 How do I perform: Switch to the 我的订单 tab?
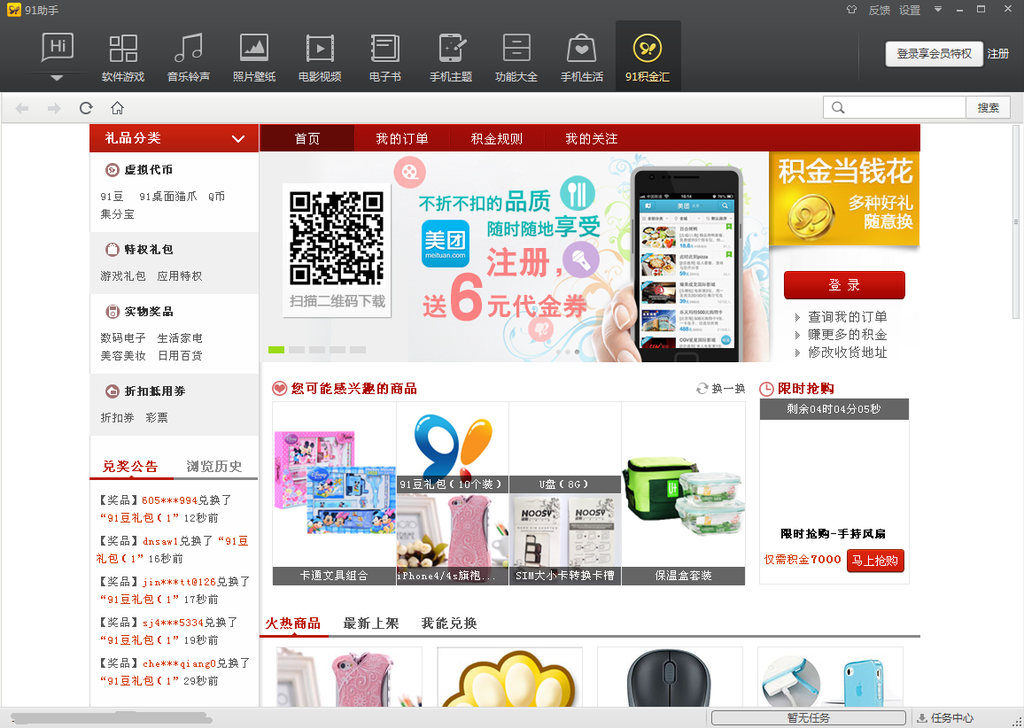[x=402, y=138]
